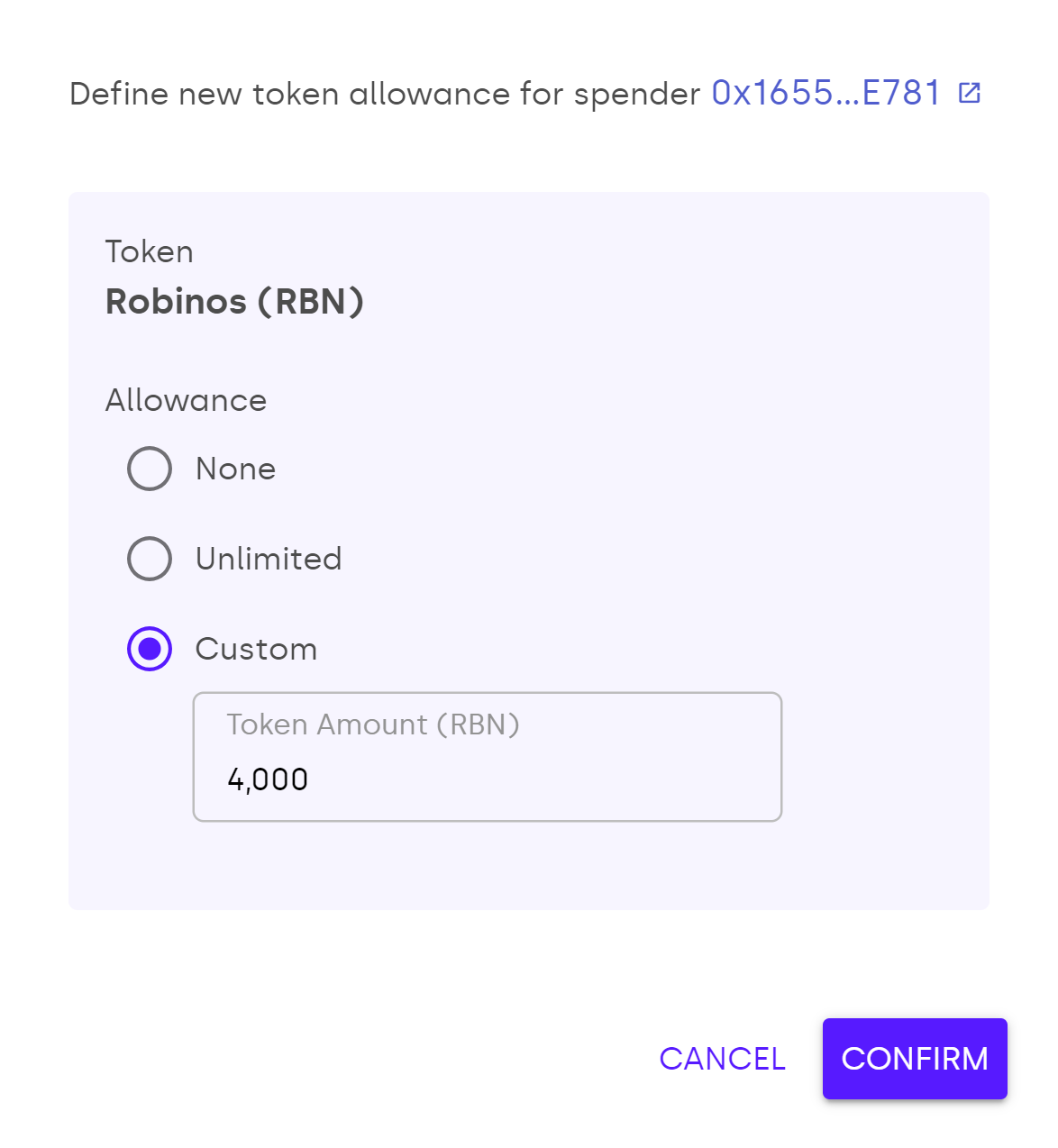Select the Custom allowance radio button
Screen dimensions: 1058x1148
coord(150,649)
